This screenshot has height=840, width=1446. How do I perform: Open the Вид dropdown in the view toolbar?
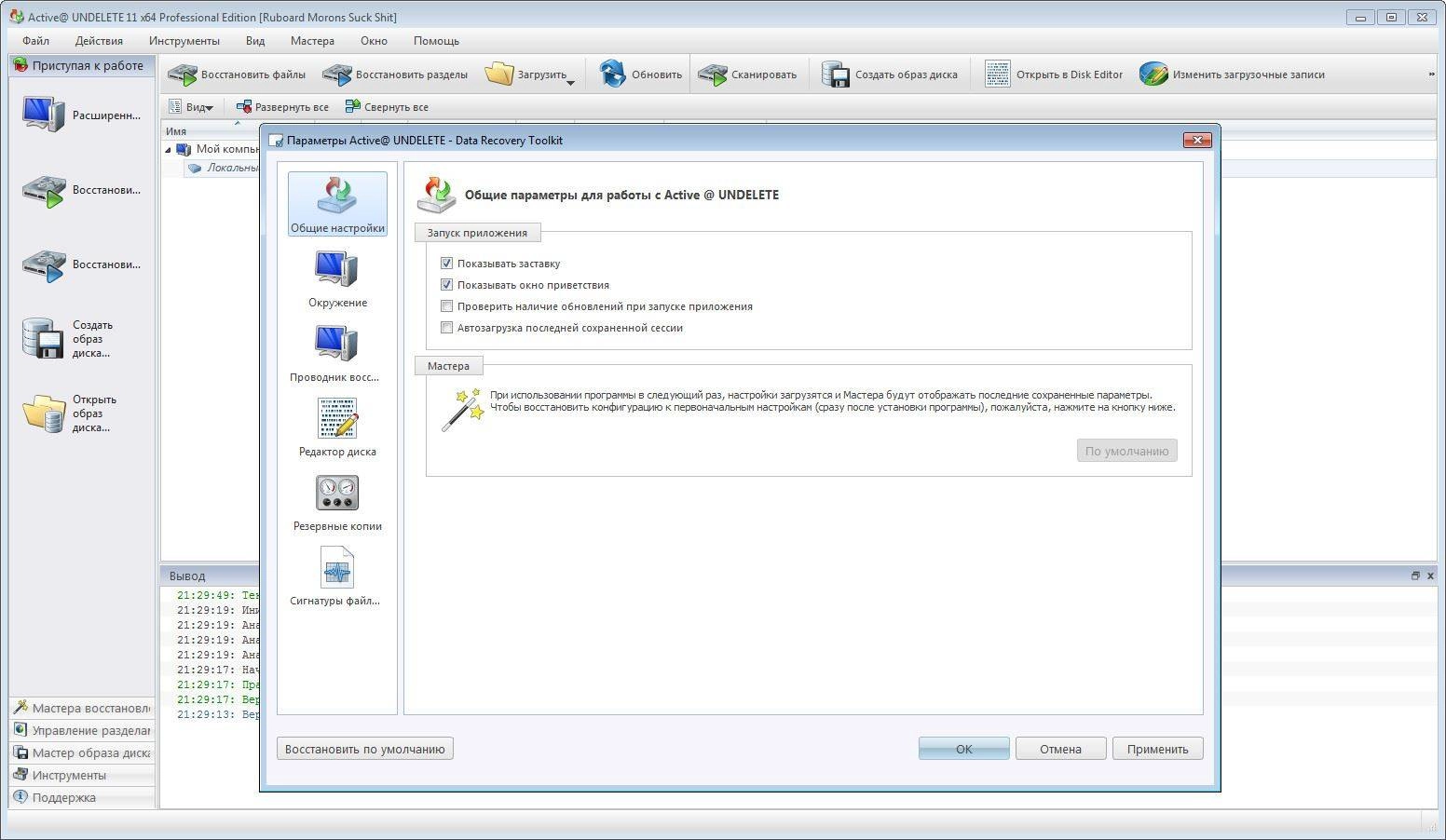point(191,107)
